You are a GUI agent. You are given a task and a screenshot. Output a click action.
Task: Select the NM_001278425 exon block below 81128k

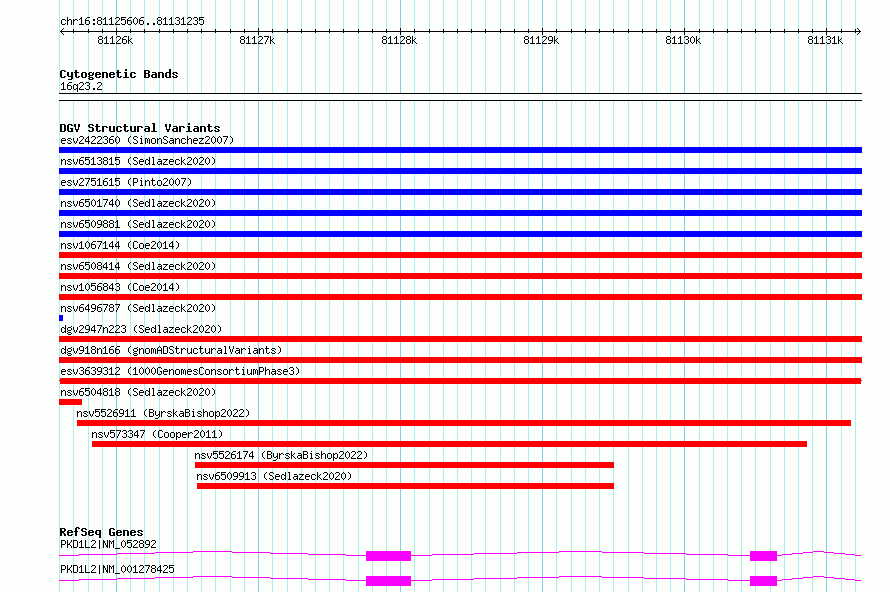(x=388, y=581)
